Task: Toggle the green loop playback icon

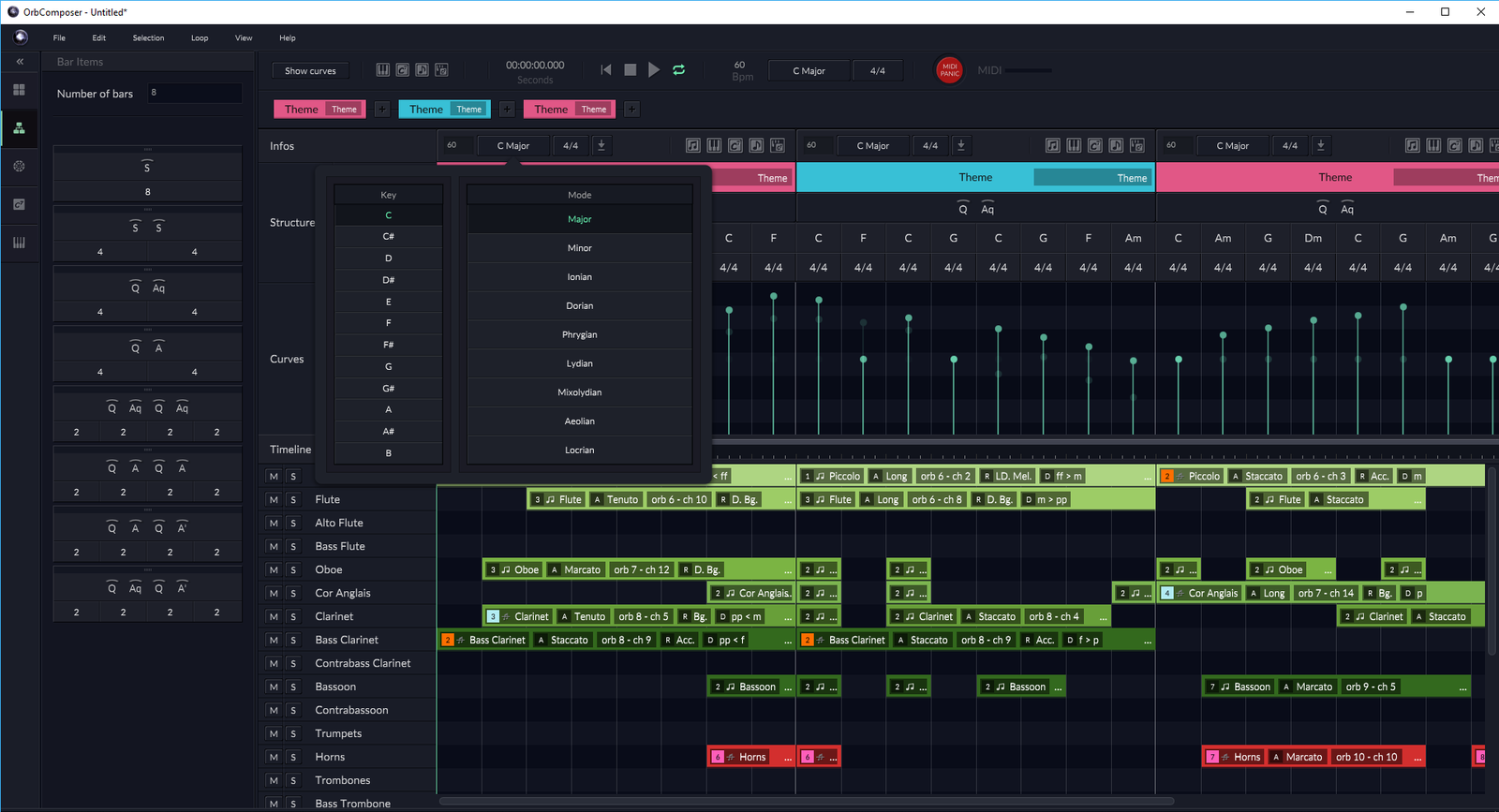Action: [679, 70]
